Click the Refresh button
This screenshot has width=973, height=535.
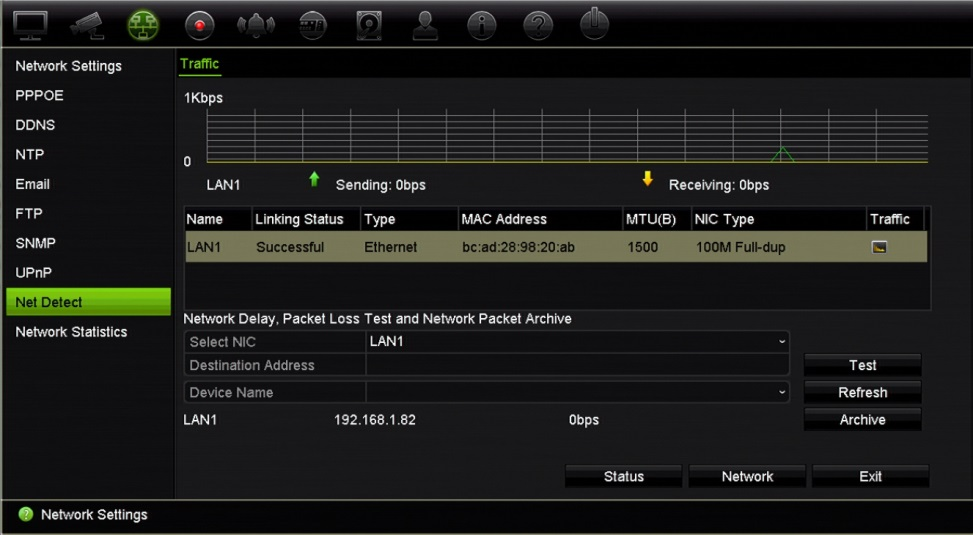(x=863, y=392)
